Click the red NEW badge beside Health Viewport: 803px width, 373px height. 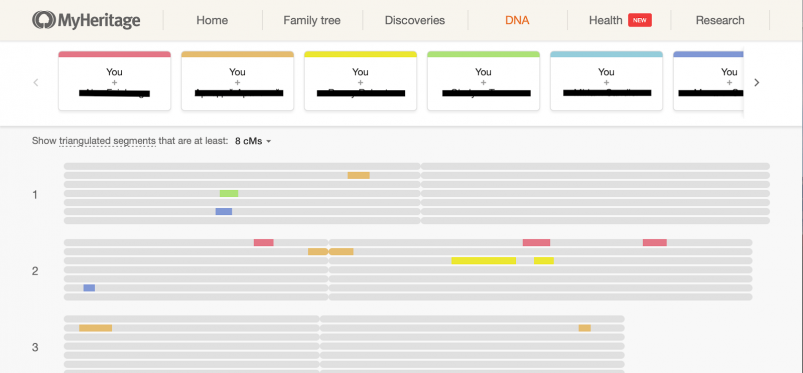click(x=640, y=20)
